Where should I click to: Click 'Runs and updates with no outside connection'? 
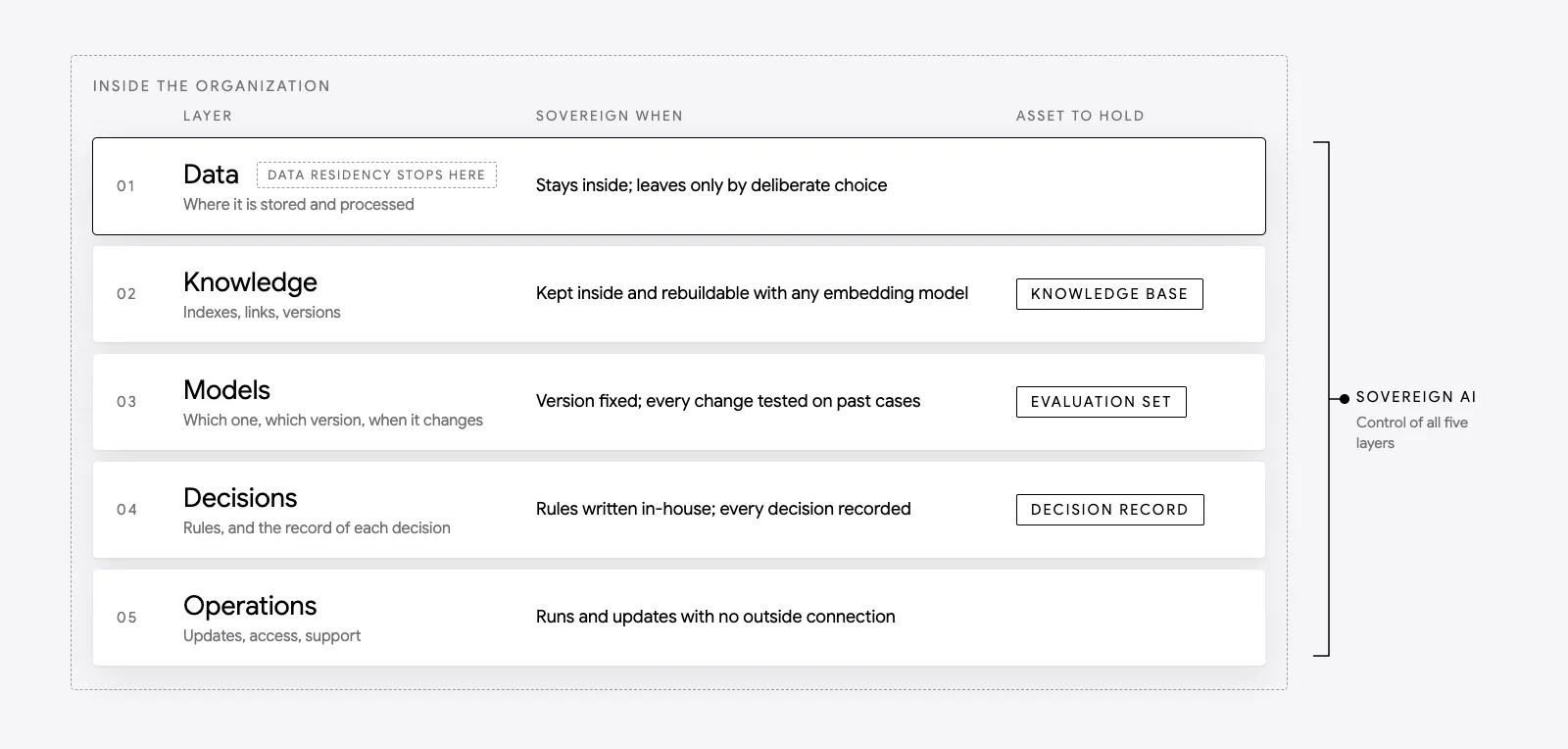(715, 617)
